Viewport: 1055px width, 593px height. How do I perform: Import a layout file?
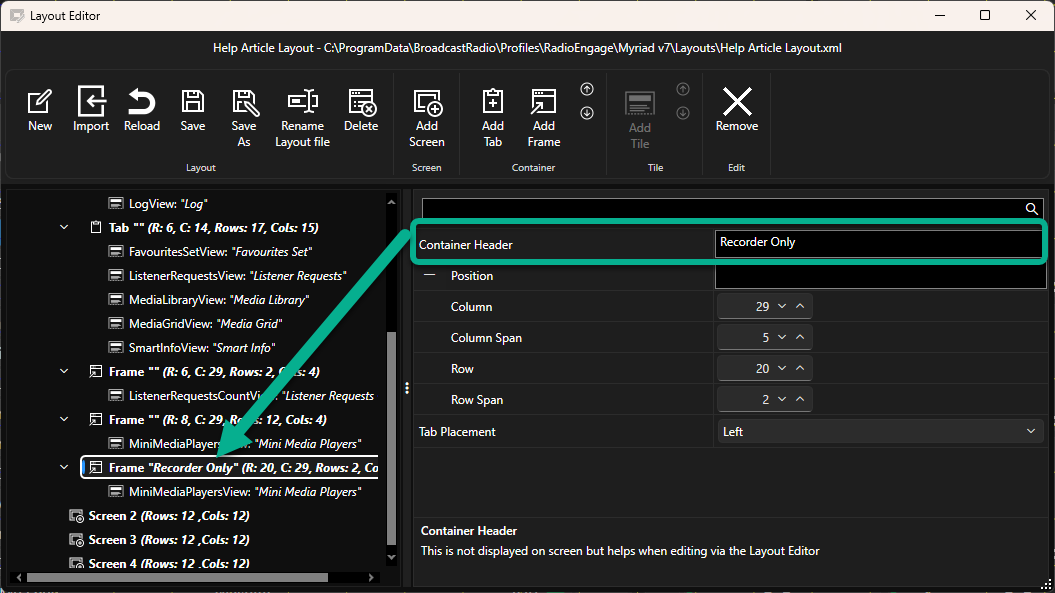pos(91,110)
